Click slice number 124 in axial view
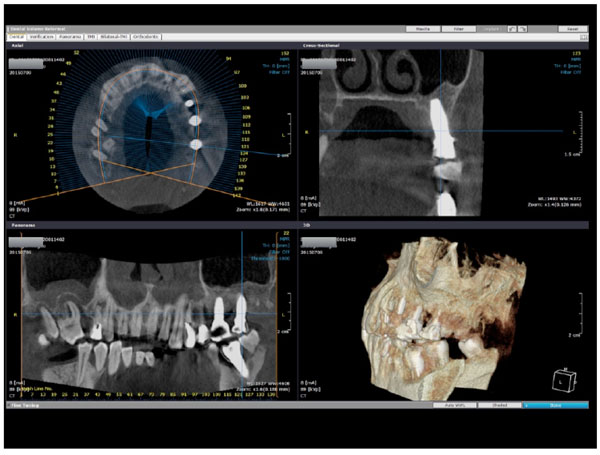The width and height of the screenshot is (600, 455). click(x=244, y=153)
